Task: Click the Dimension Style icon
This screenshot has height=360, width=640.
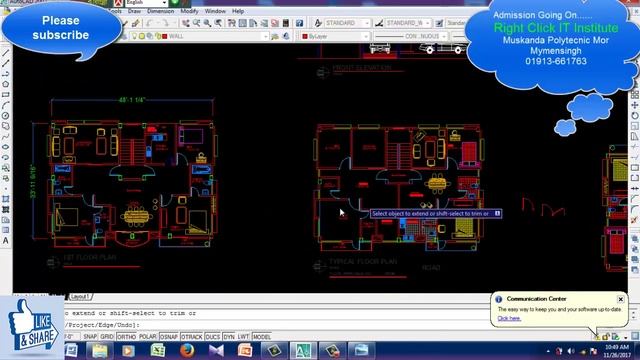Action: [x=379, y=23]
